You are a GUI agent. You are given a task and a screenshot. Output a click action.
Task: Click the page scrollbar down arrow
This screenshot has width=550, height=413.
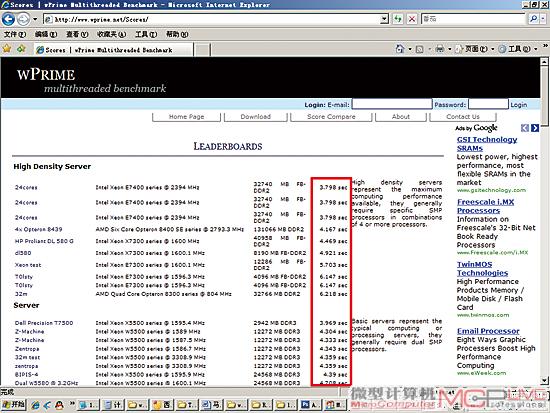tap(544, 380)
